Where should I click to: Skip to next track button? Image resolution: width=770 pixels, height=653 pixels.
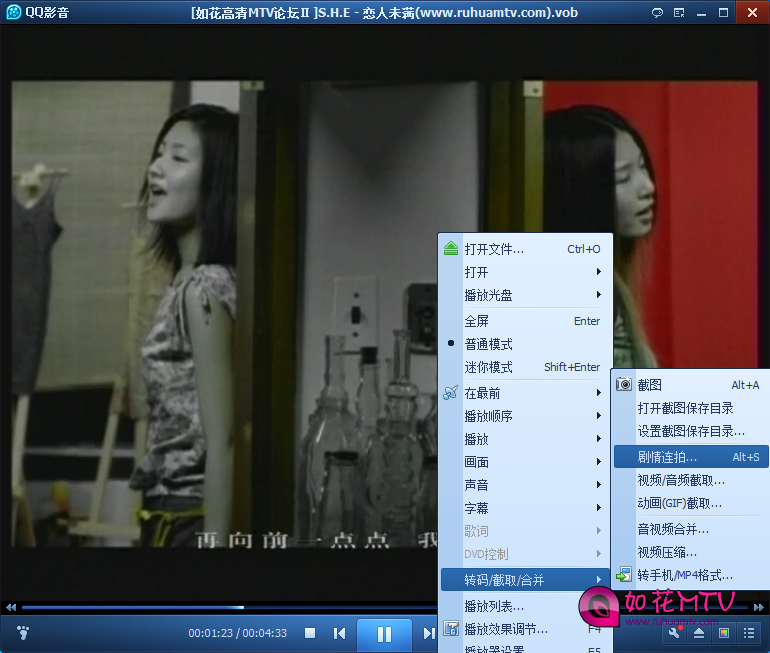(429, 633)
